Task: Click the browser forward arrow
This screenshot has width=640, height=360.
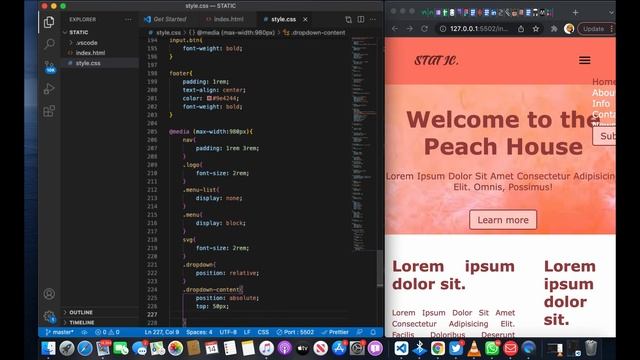Action: 409,29
